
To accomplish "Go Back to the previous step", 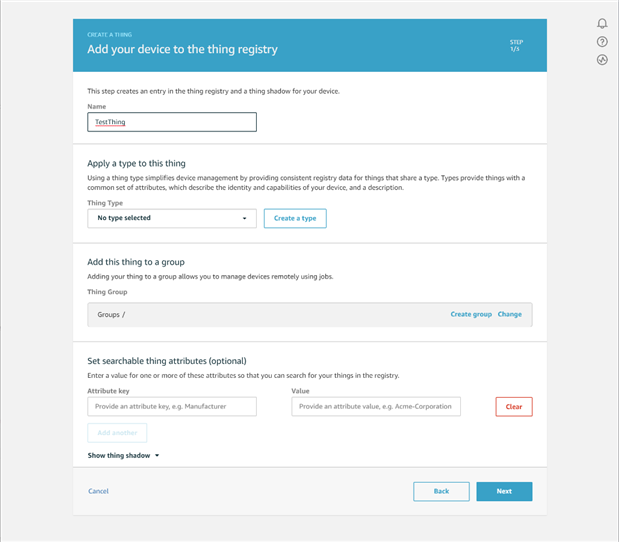I will pos(441,491).
